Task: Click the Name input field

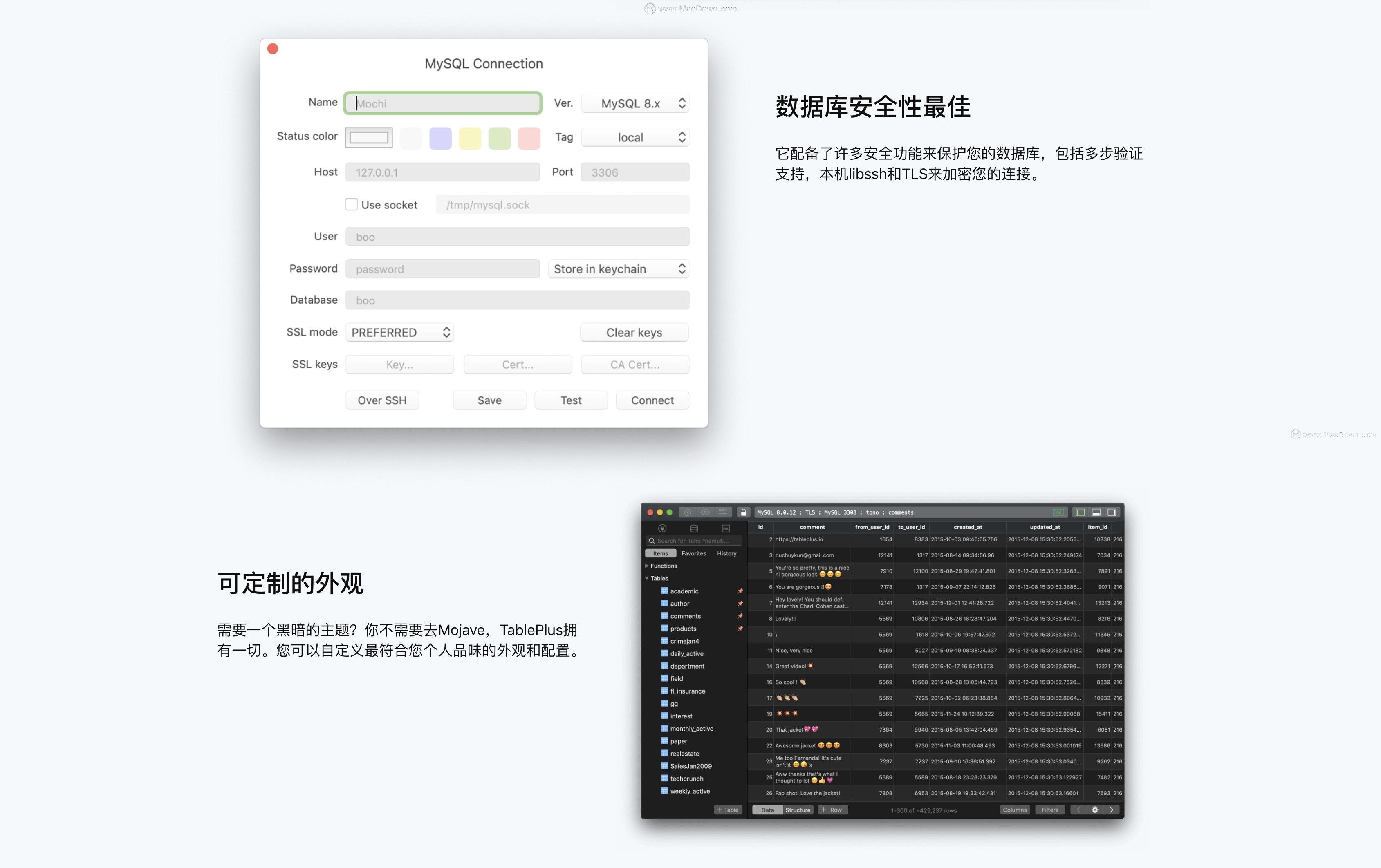Action: tap(444, 102)
